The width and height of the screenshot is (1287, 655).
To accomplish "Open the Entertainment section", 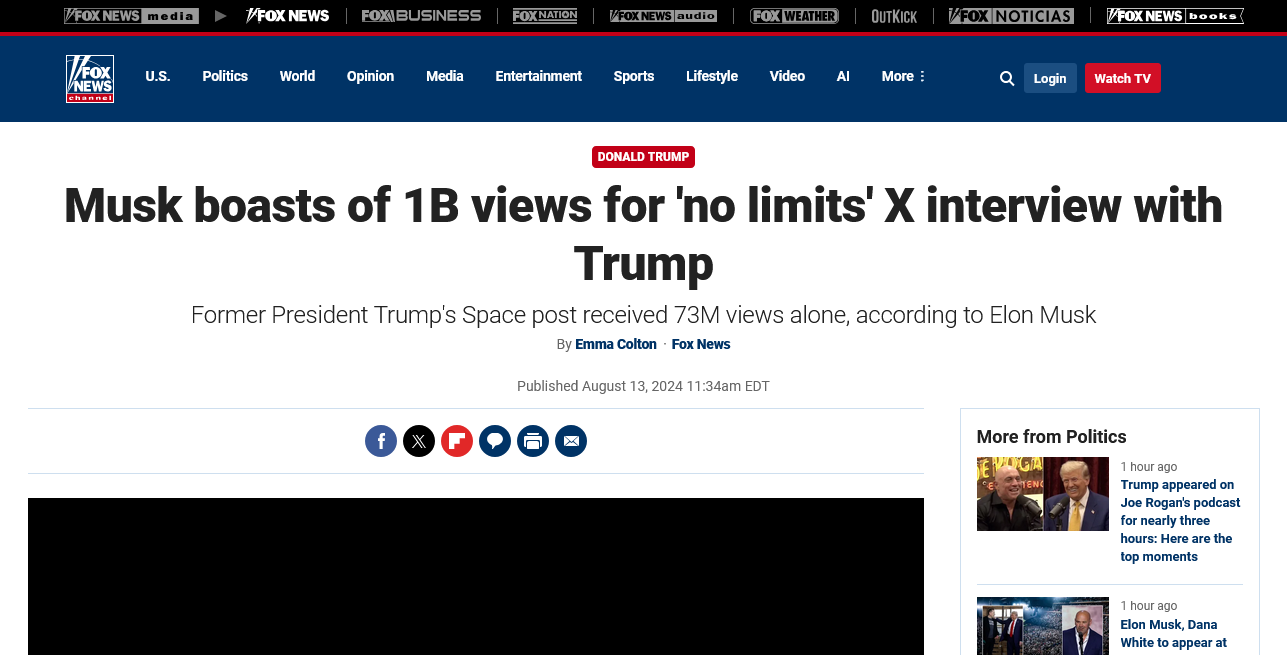I will click(538, 76).
